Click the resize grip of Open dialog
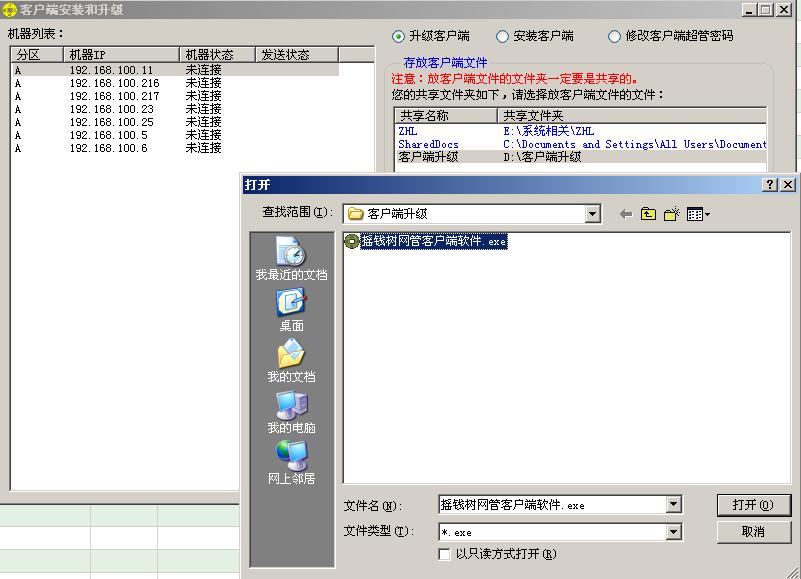The width and height of the screenshot is (801, 579). tap(793, 571)
